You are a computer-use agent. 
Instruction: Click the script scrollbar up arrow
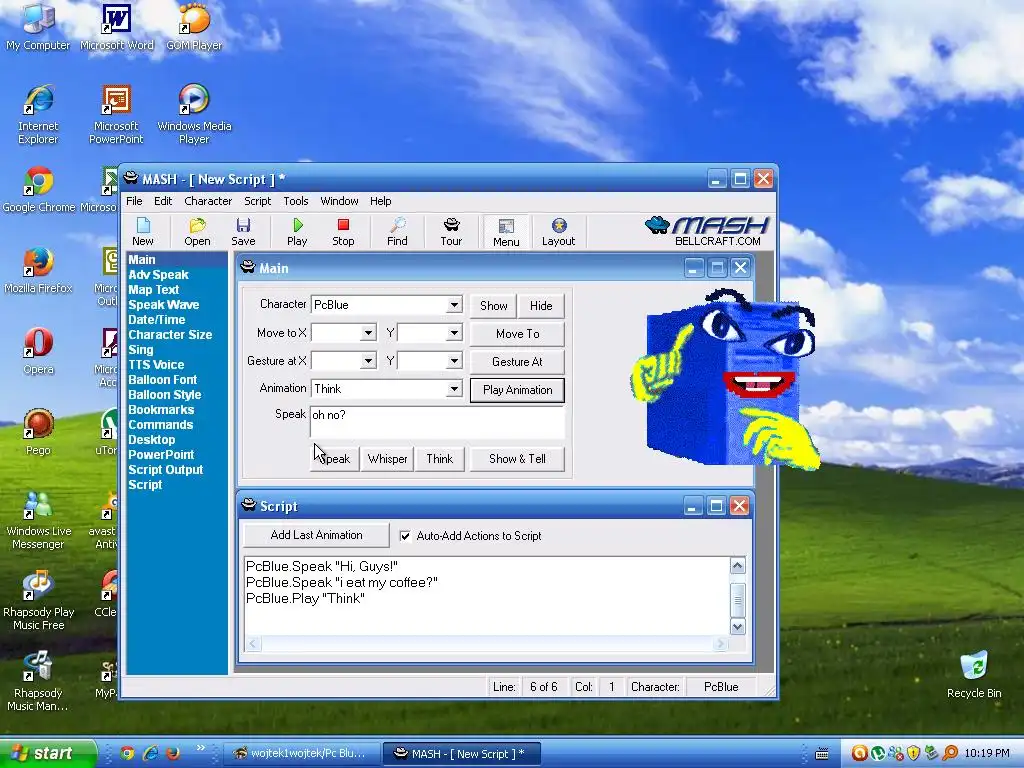[737, 566]
